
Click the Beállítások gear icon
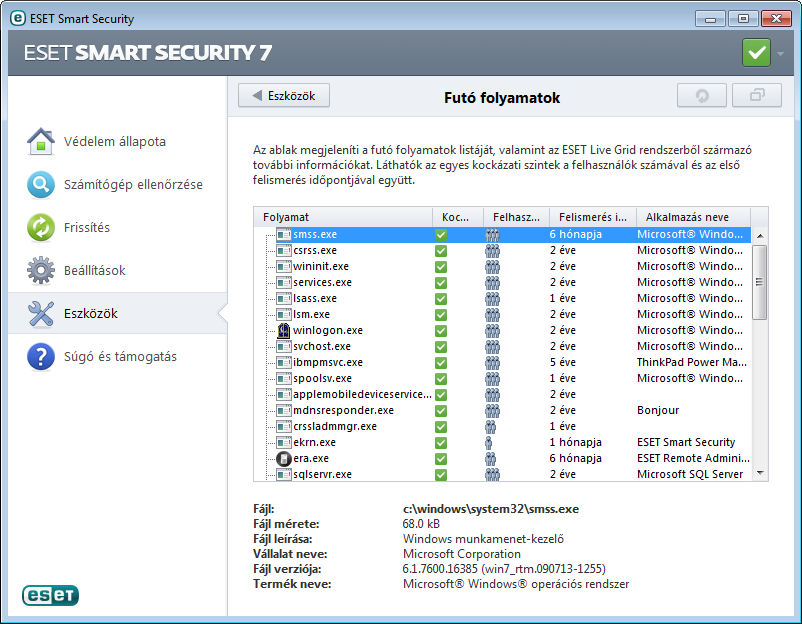pos(40,270)
